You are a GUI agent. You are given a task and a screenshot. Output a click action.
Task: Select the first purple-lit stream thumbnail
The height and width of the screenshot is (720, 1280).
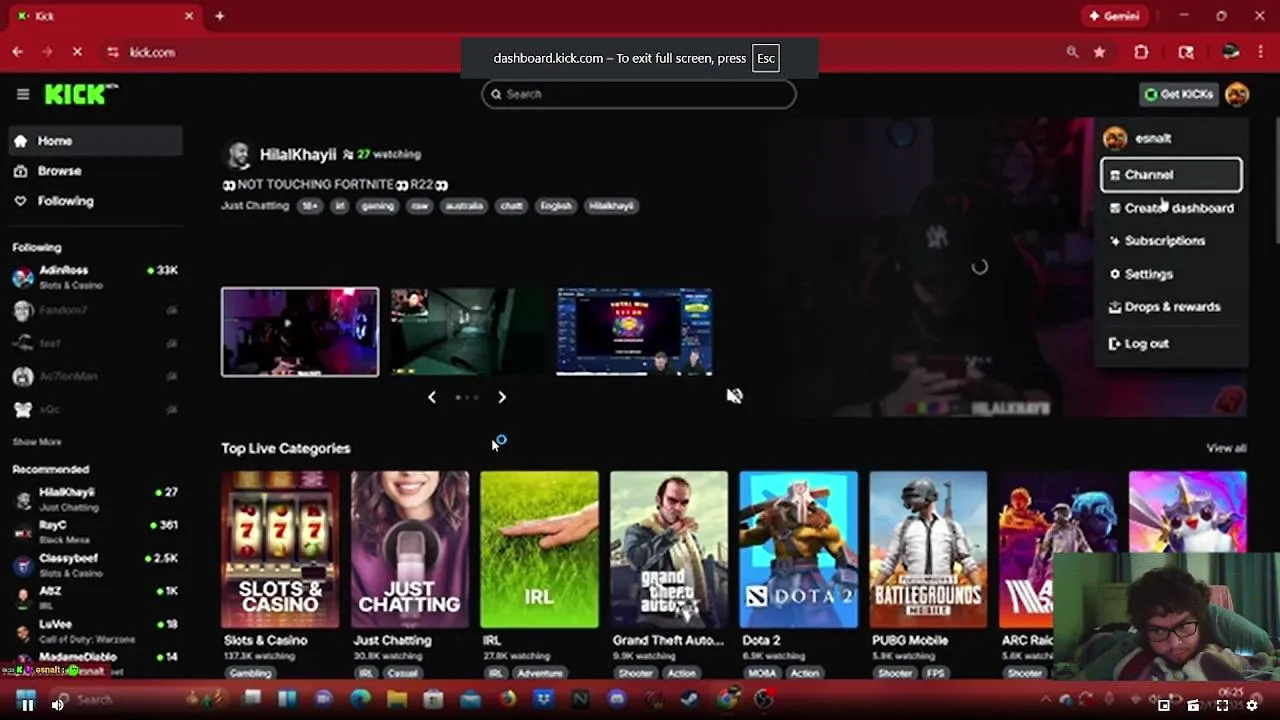300,332
